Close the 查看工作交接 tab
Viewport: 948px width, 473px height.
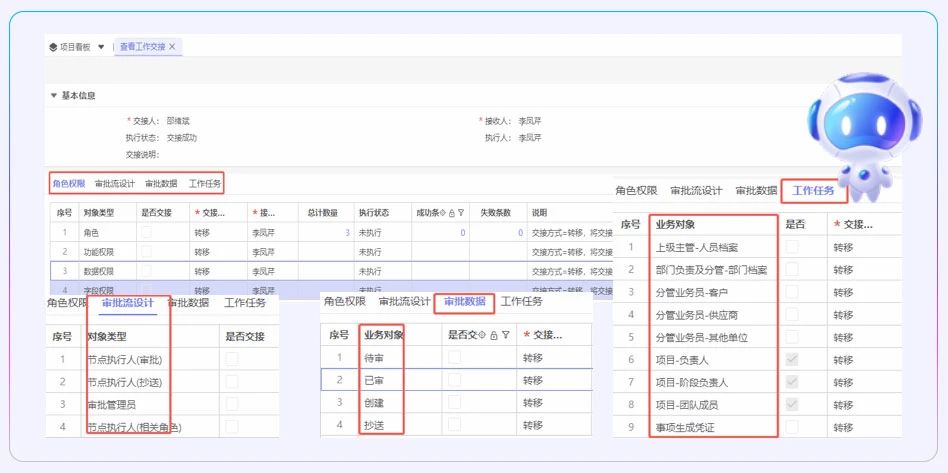click(x=173, y=47)
